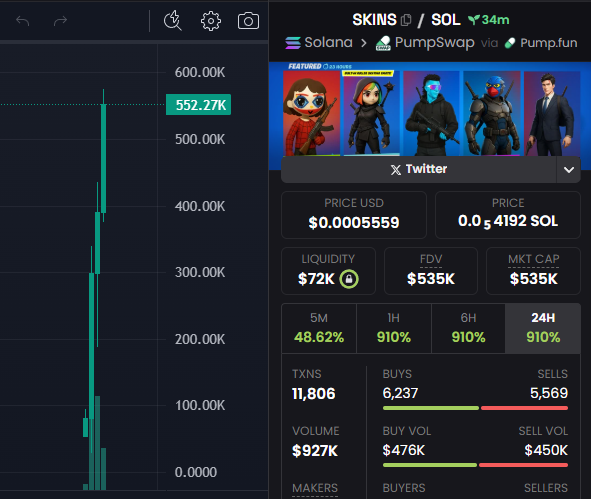The height and width of the screenshot is (499, 591).
Task: Click the BUYS count 6,237
Action: click(x=400, y=393)
